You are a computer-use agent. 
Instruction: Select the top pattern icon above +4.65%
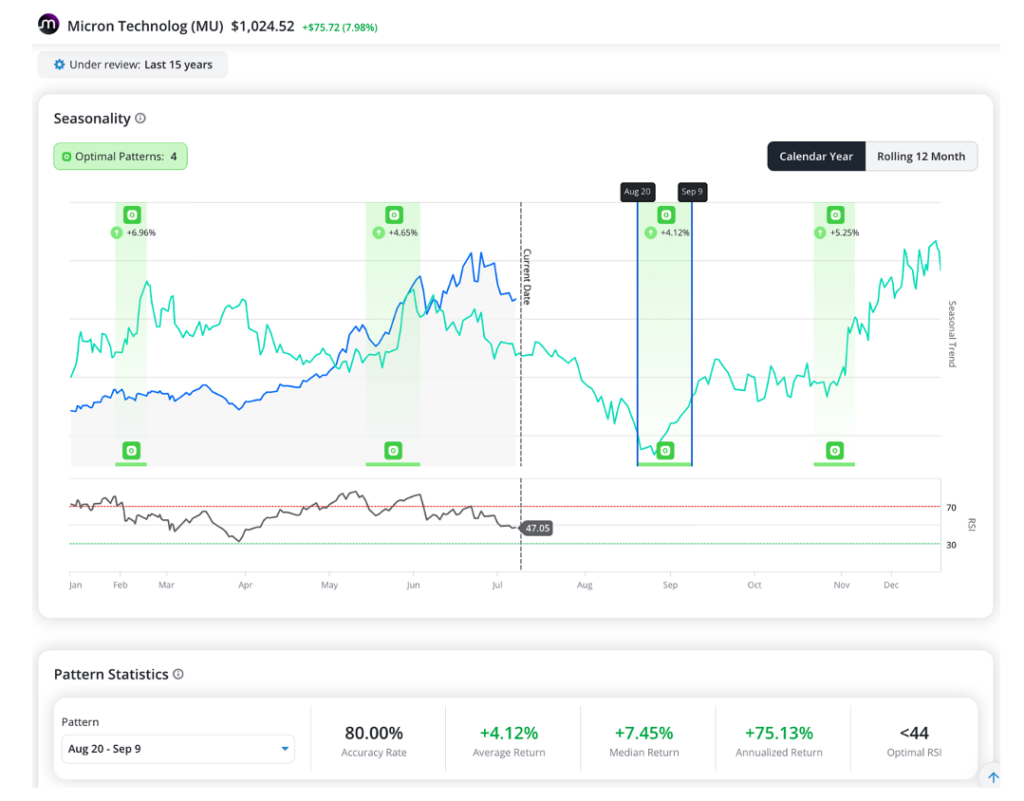pyautogui.click(x=394, y=215)
